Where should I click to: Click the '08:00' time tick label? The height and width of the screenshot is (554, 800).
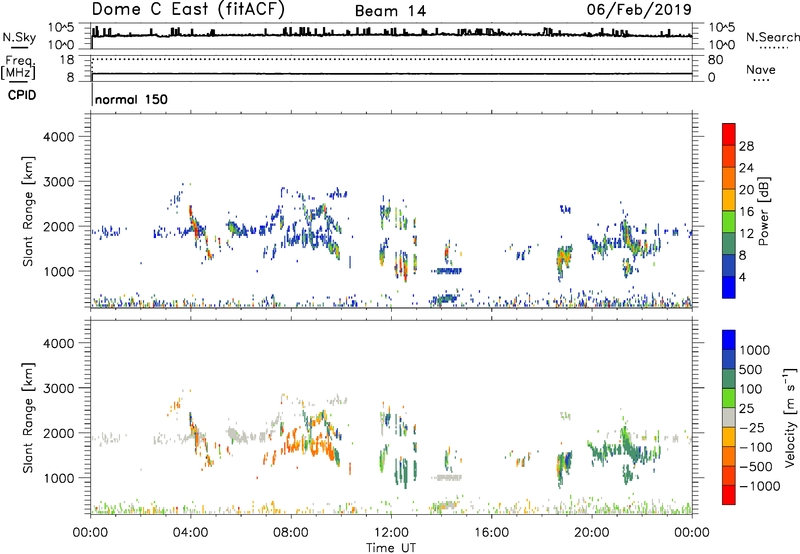pyautogui.click(x=291, y=533)
